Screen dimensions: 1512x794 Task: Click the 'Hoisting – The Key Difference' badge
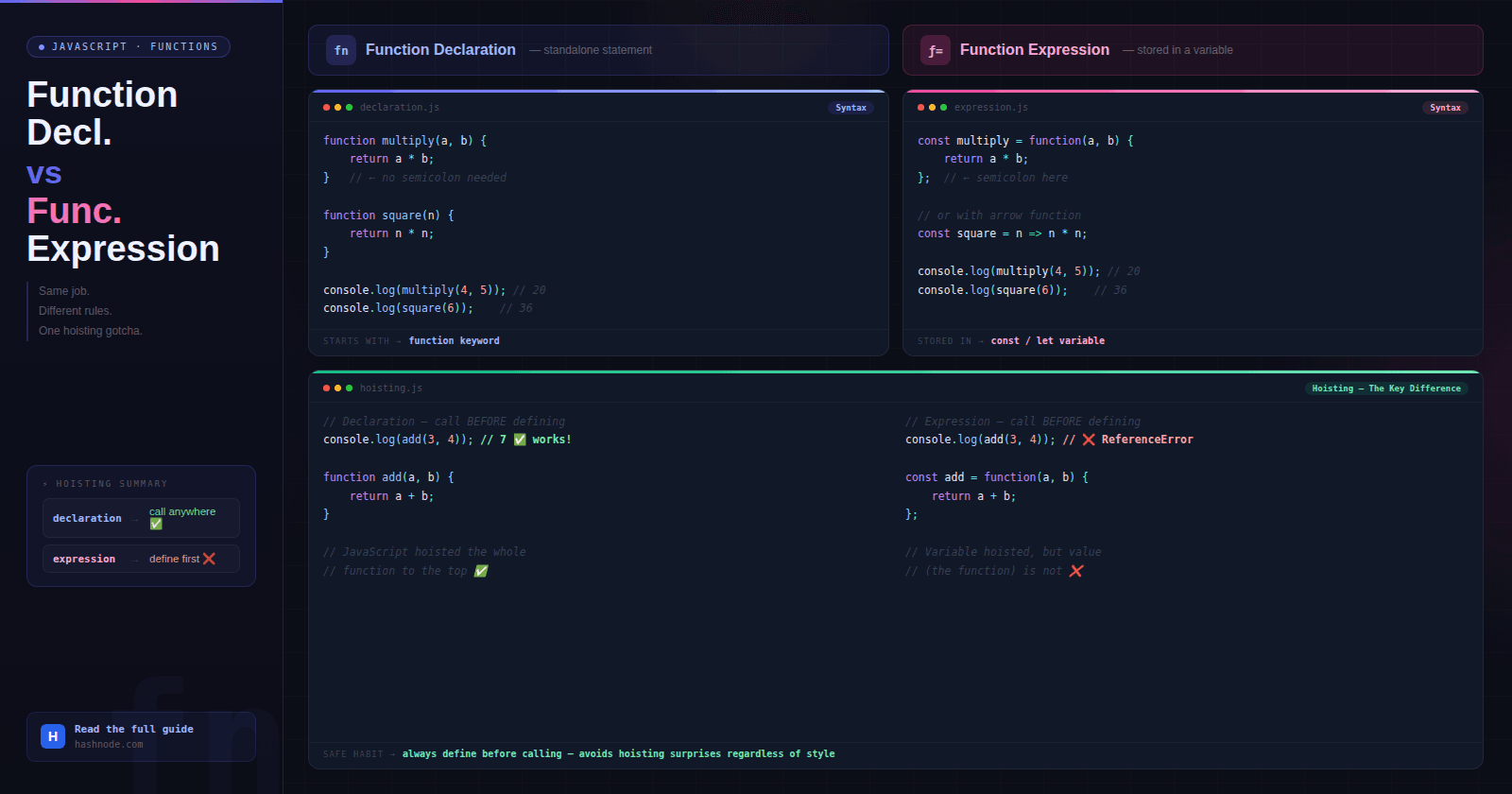click(x=1385, y=388)
